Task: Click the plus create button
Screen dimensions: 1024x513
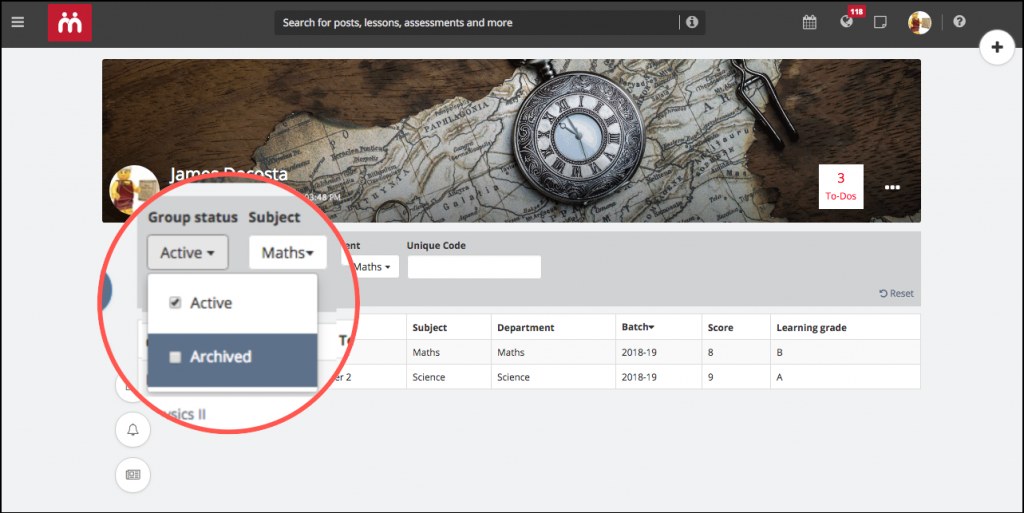Action: (997, 47)
